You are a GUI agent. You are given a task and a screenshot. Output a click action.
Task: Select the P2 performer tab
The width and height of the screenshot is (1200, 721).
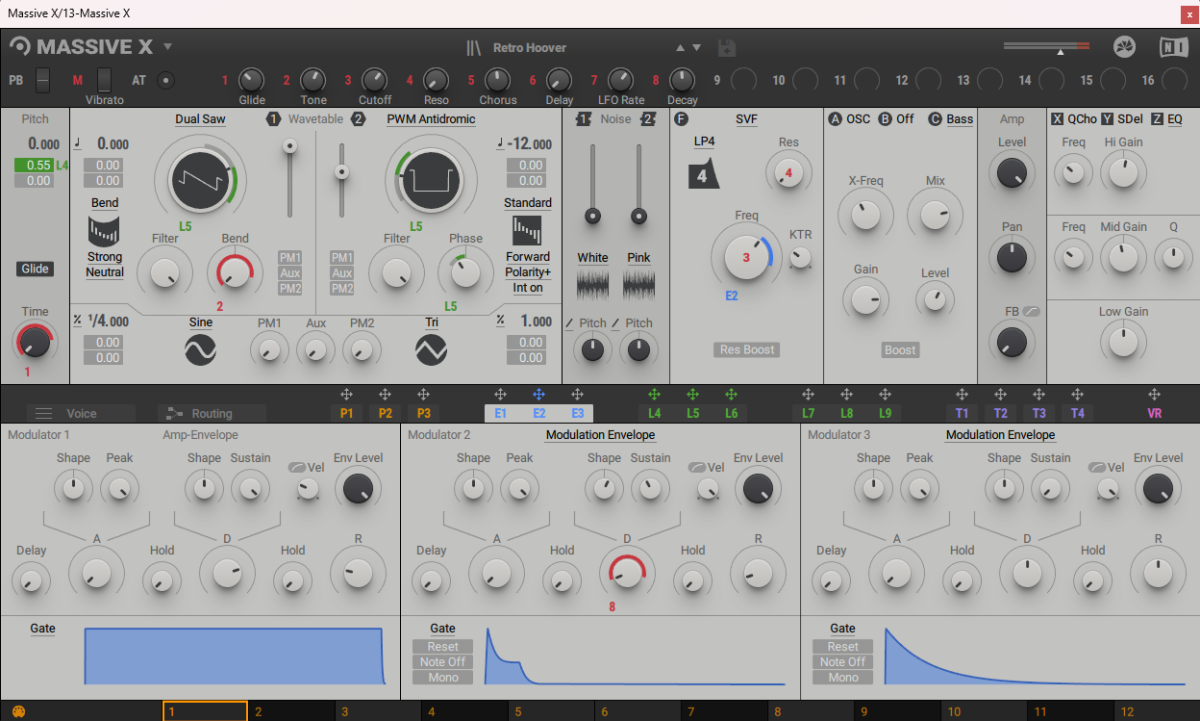tap(385, 413)
